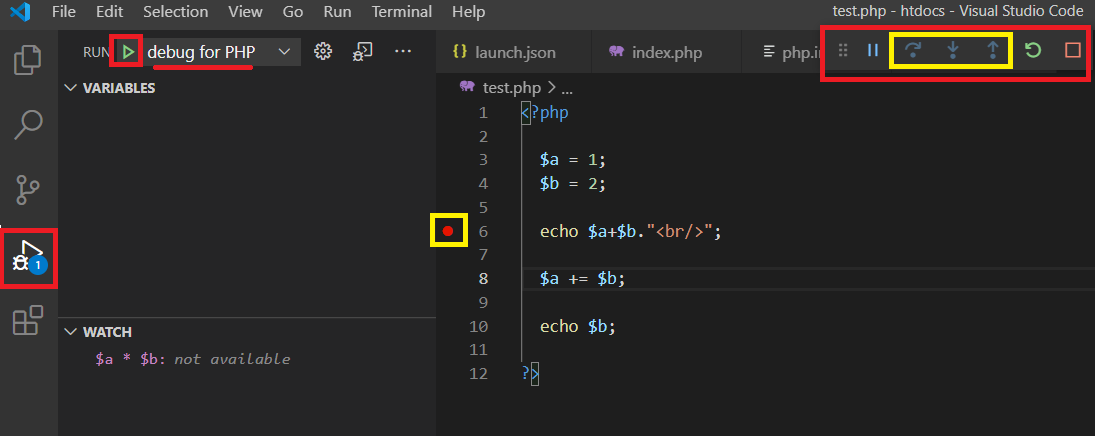Open the View menu
1095x436 pixels.
[245, 12]
